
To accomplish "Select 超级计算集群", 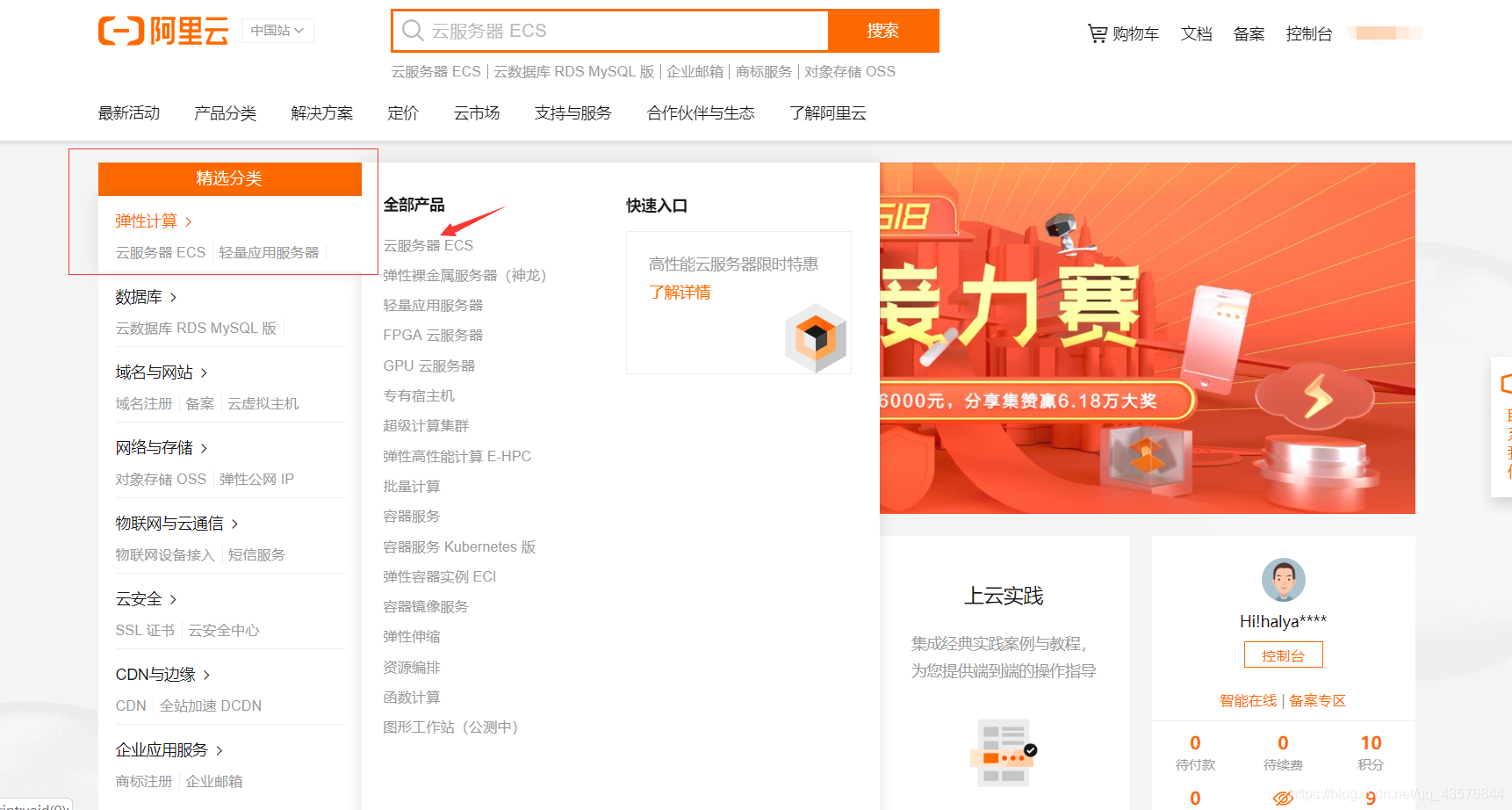I will click(426, 426).
